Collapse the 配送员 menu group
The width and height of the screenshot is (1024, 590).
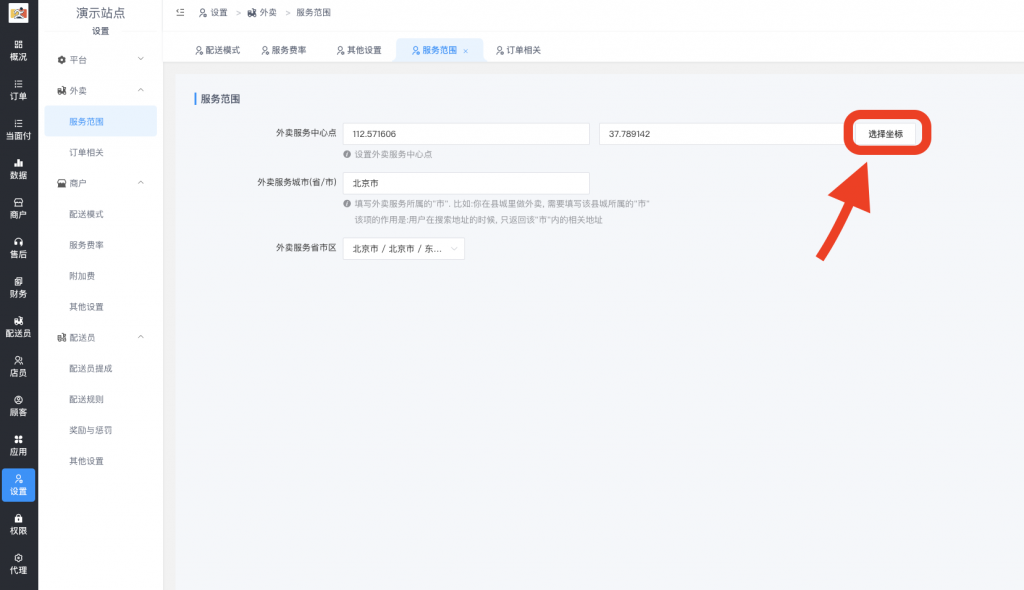coord(100,337)
